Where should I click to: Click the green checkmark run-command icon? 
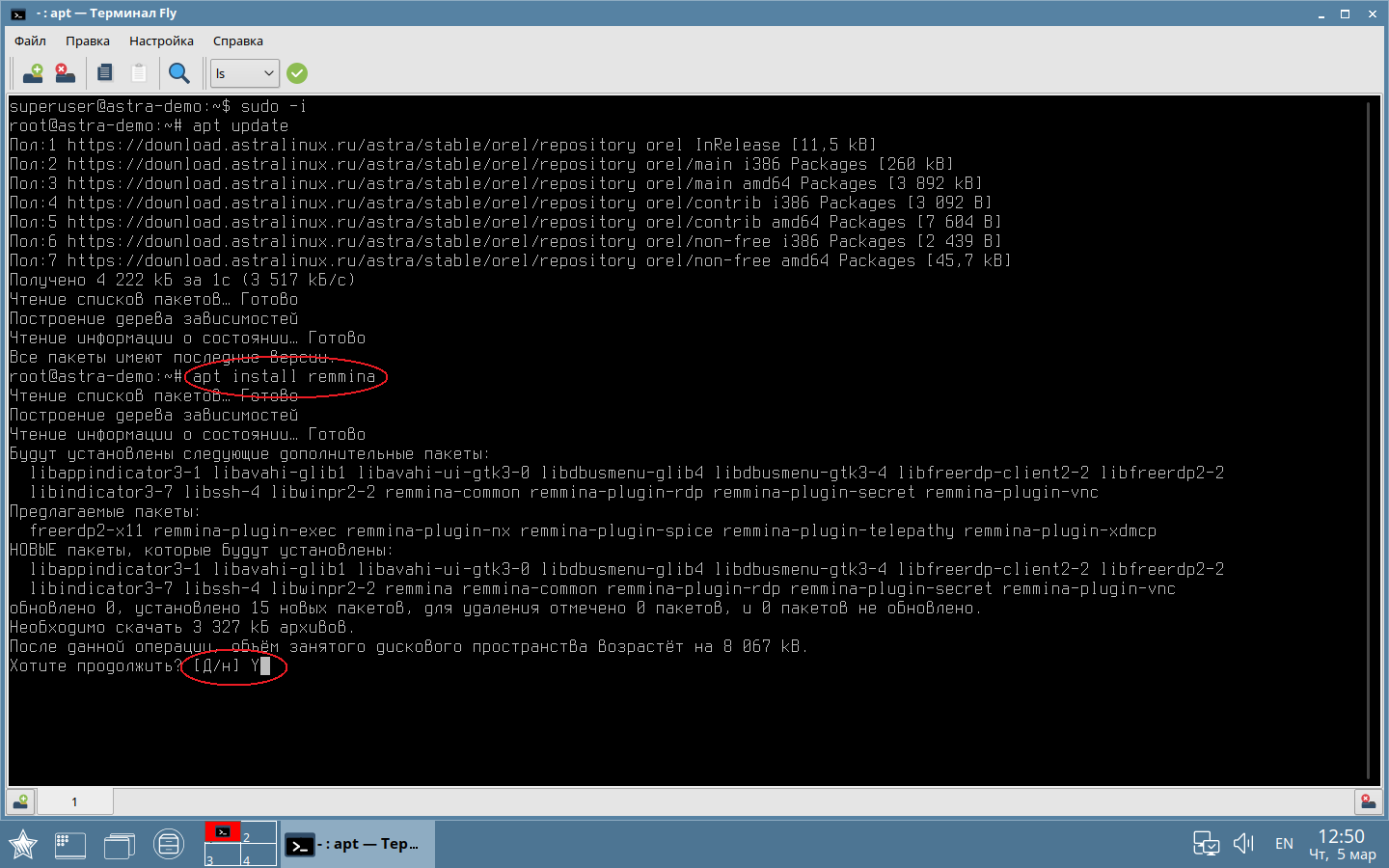click(x=297, y=73)
